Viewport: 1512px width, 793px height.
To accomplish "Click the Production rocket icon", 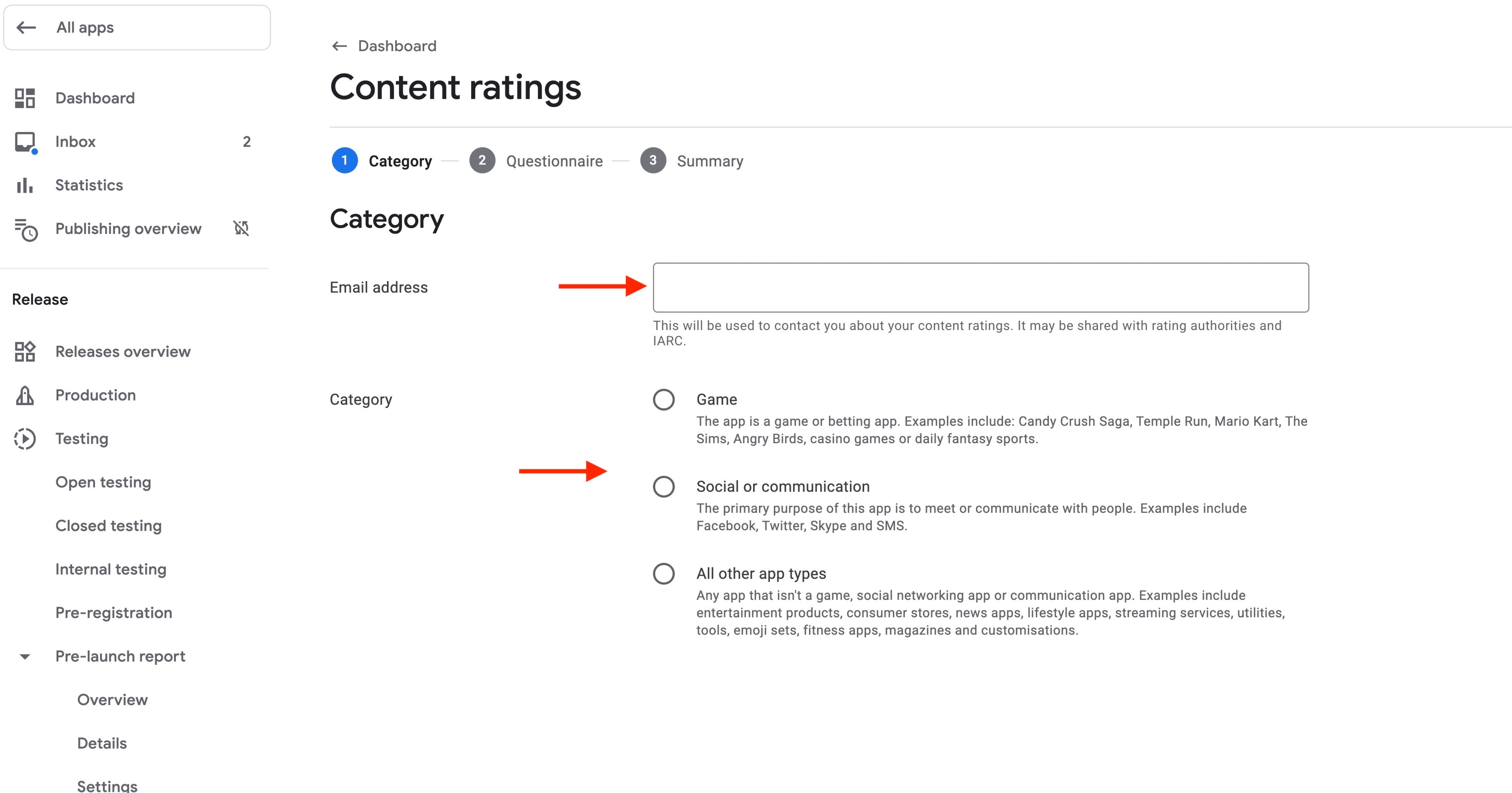I will click(x=24, y=395).
